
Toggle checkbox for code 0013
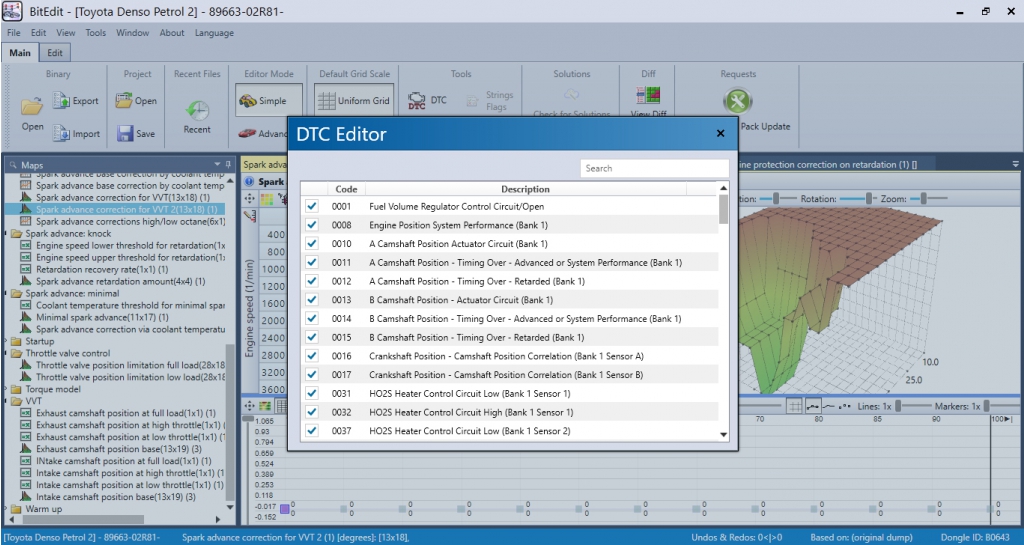312,300
